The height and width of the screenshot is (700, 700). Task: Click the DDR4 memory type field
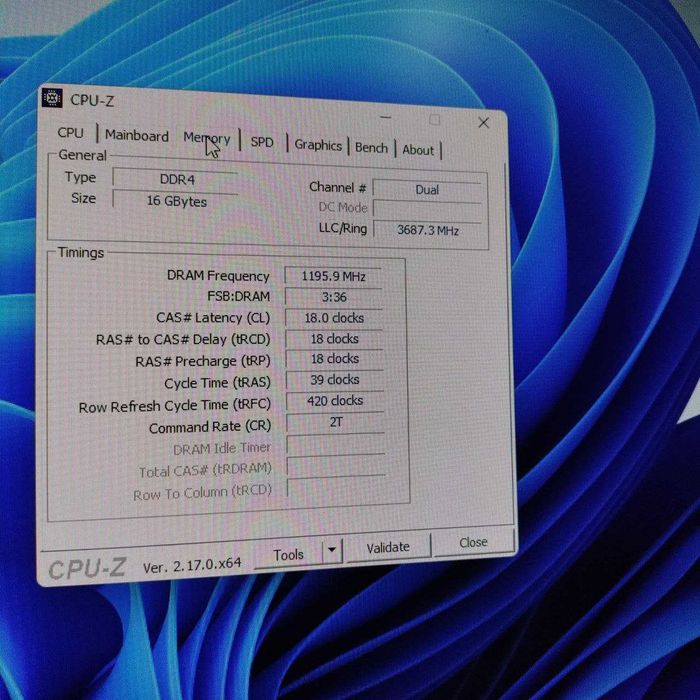[x=175, y=179]
